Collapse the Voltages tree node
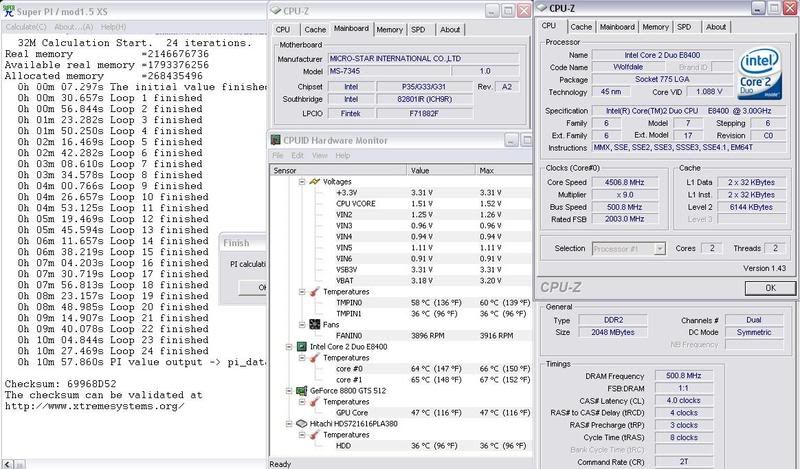 [302, 181]
